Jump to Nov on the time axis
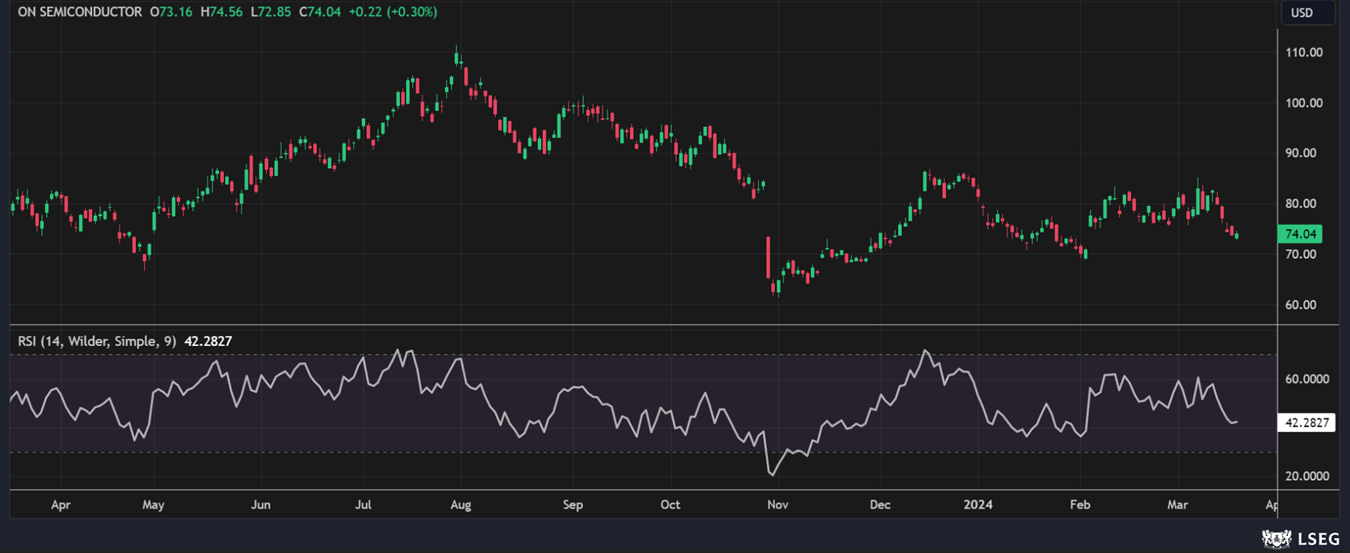Screen dimensions: 1350x553 click(777, 505)
